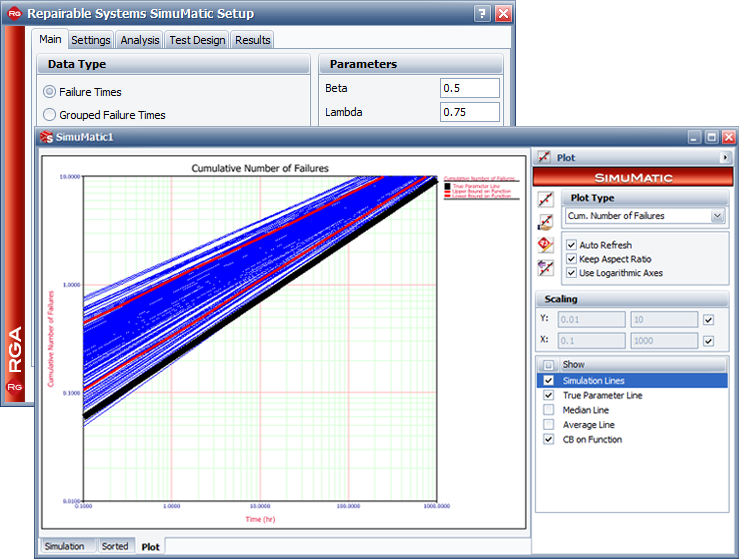This screenshot has height=559, width=739.
Task: Toggle X axis auto scaling checkbox
Action: tap(708, 341)
